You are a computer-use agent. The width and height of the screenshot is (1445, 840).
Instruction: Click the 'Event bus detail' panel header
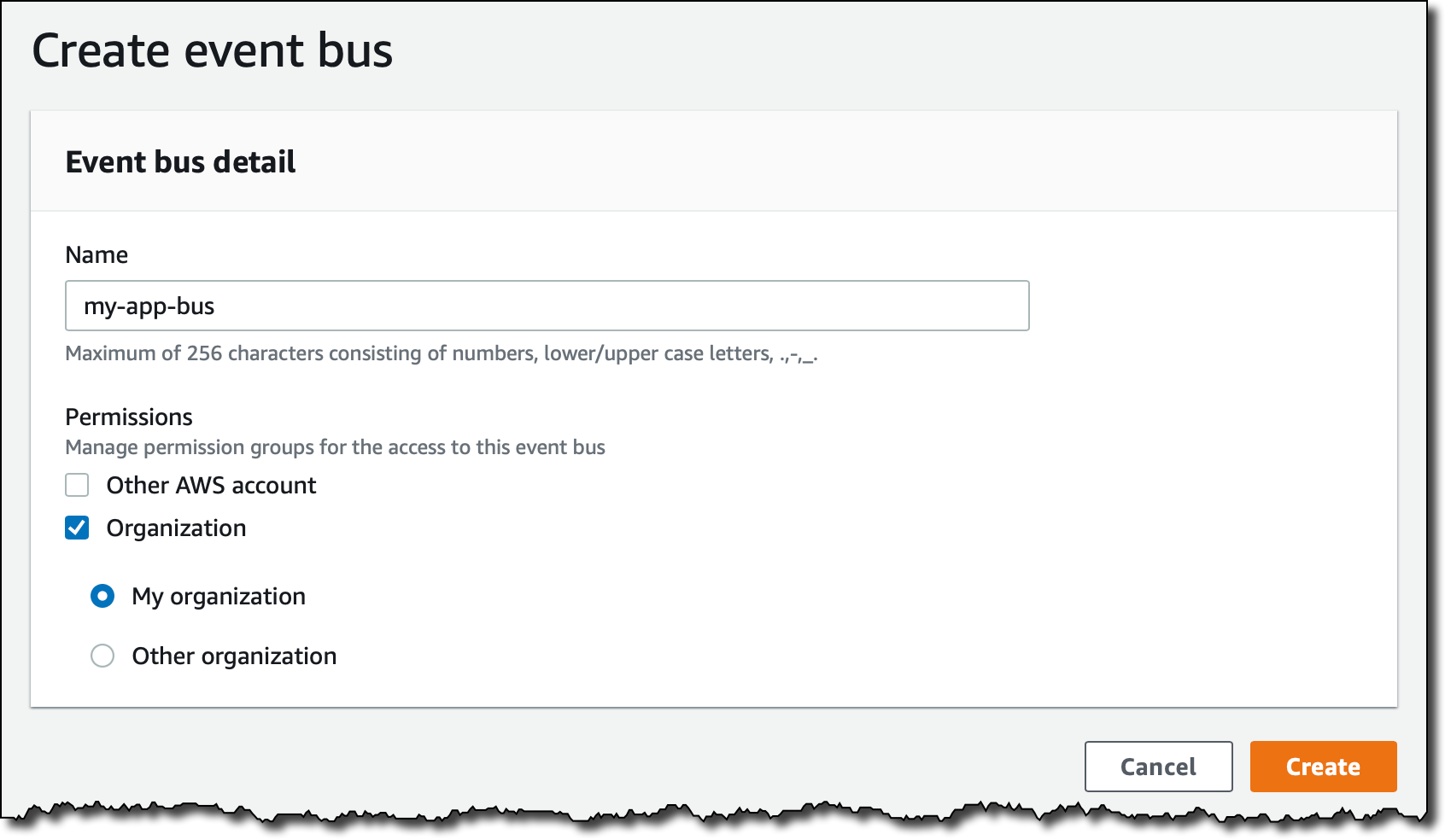pyautogui.click(x=180, y=162)
